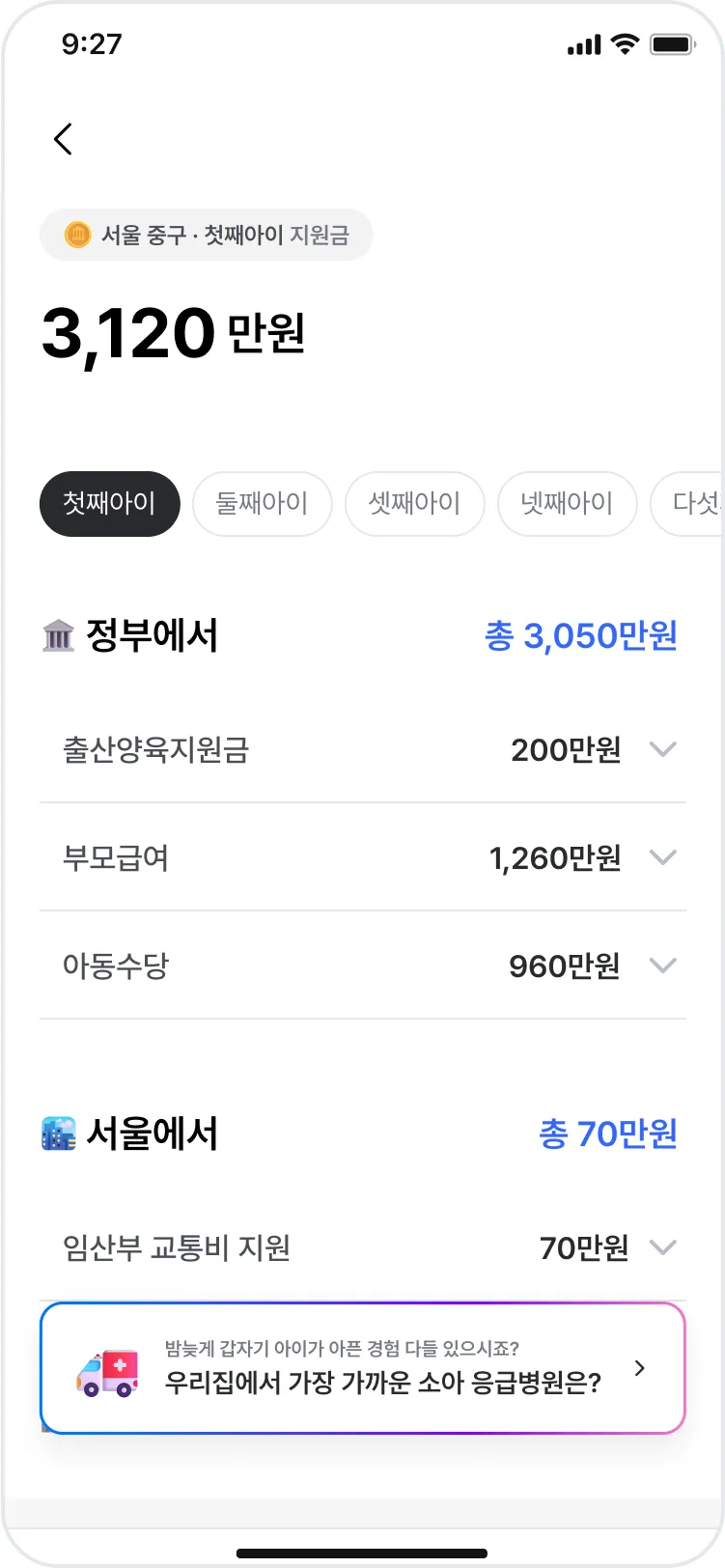Tap the right arrow on hospital banner
725x1568 pixels.
639,1368
